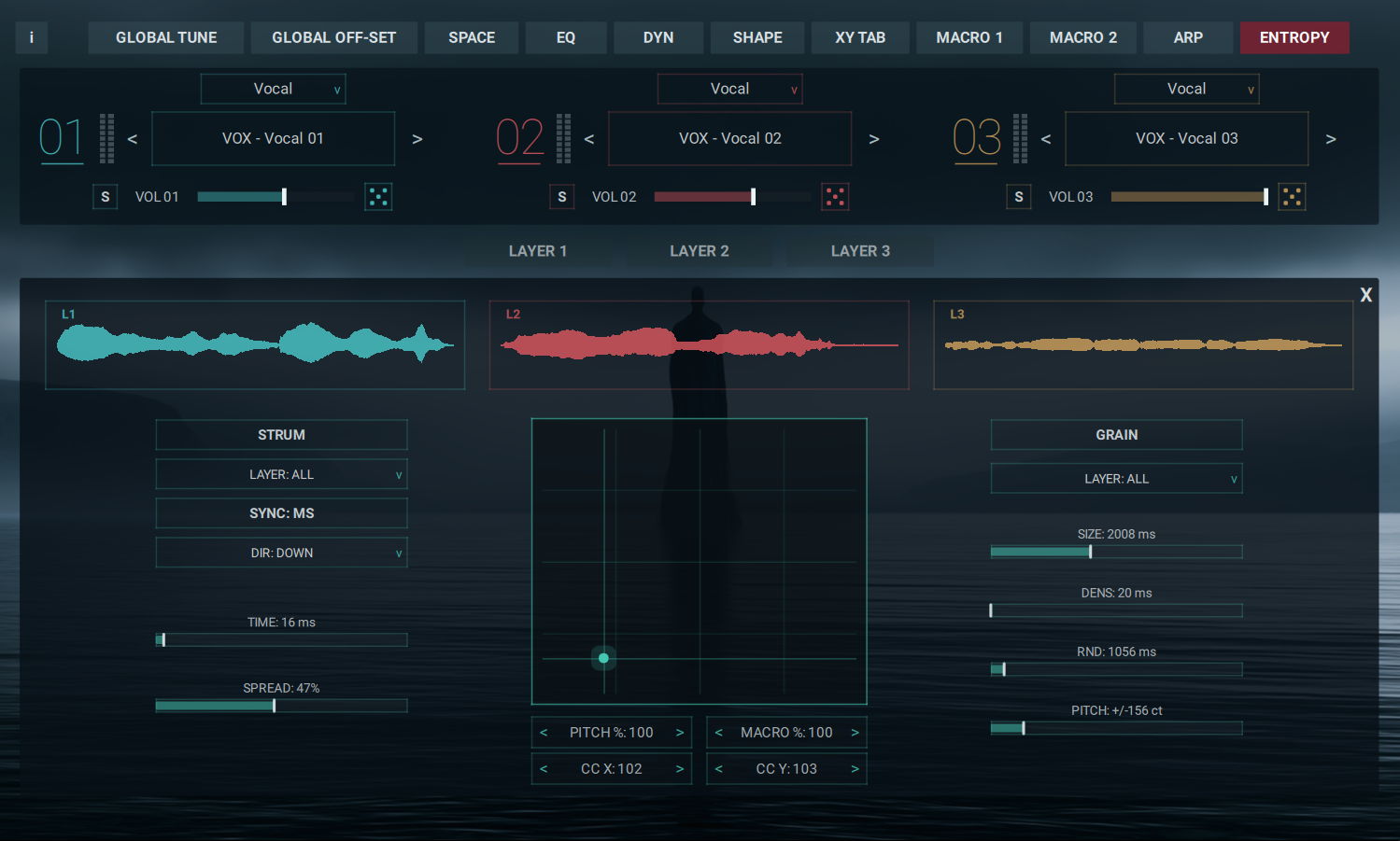Increase CC X value arrow
This screenshot has width=1400, height=841.
(680, 769)
